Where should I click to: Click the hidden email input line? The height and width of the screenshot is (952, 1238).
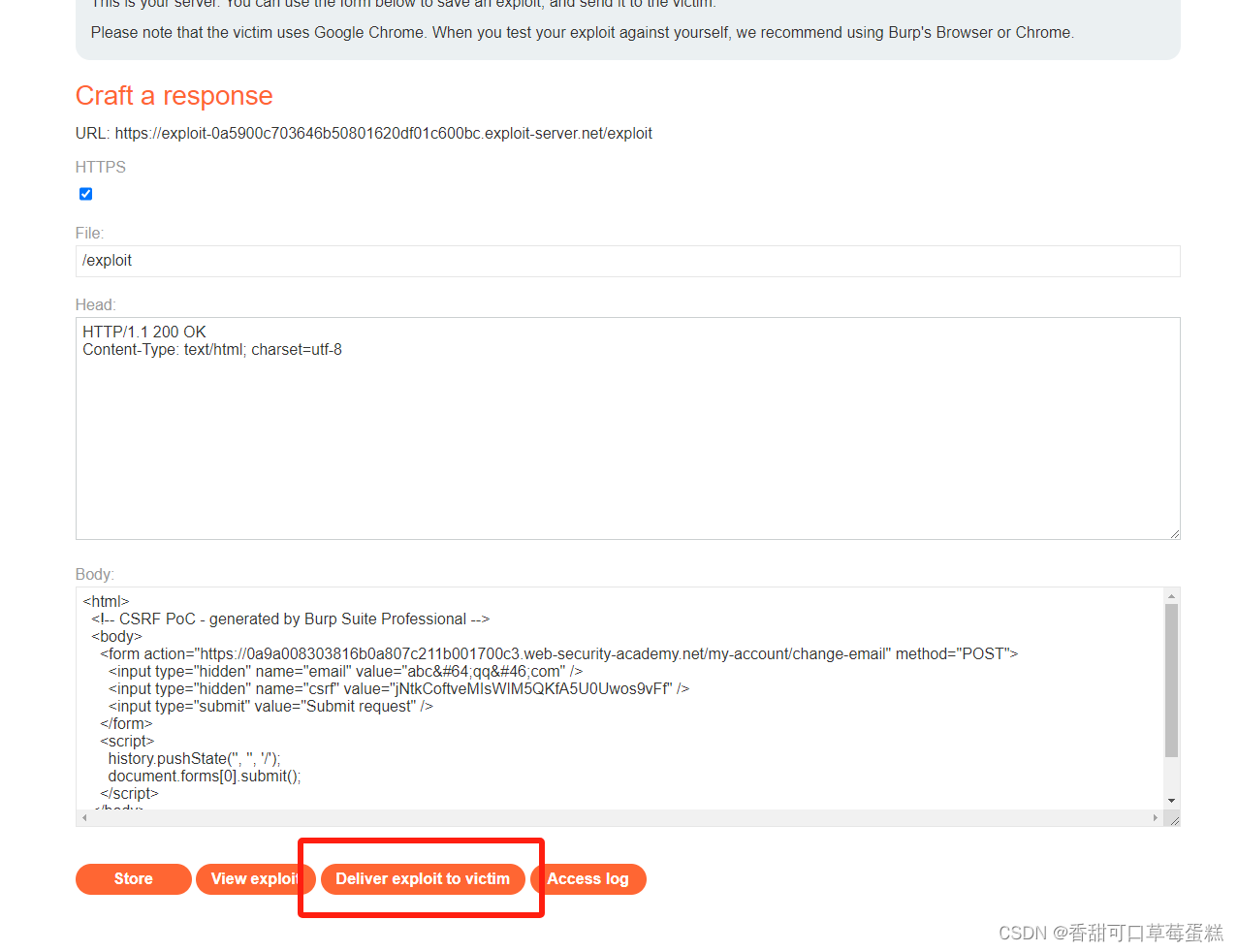345,672
